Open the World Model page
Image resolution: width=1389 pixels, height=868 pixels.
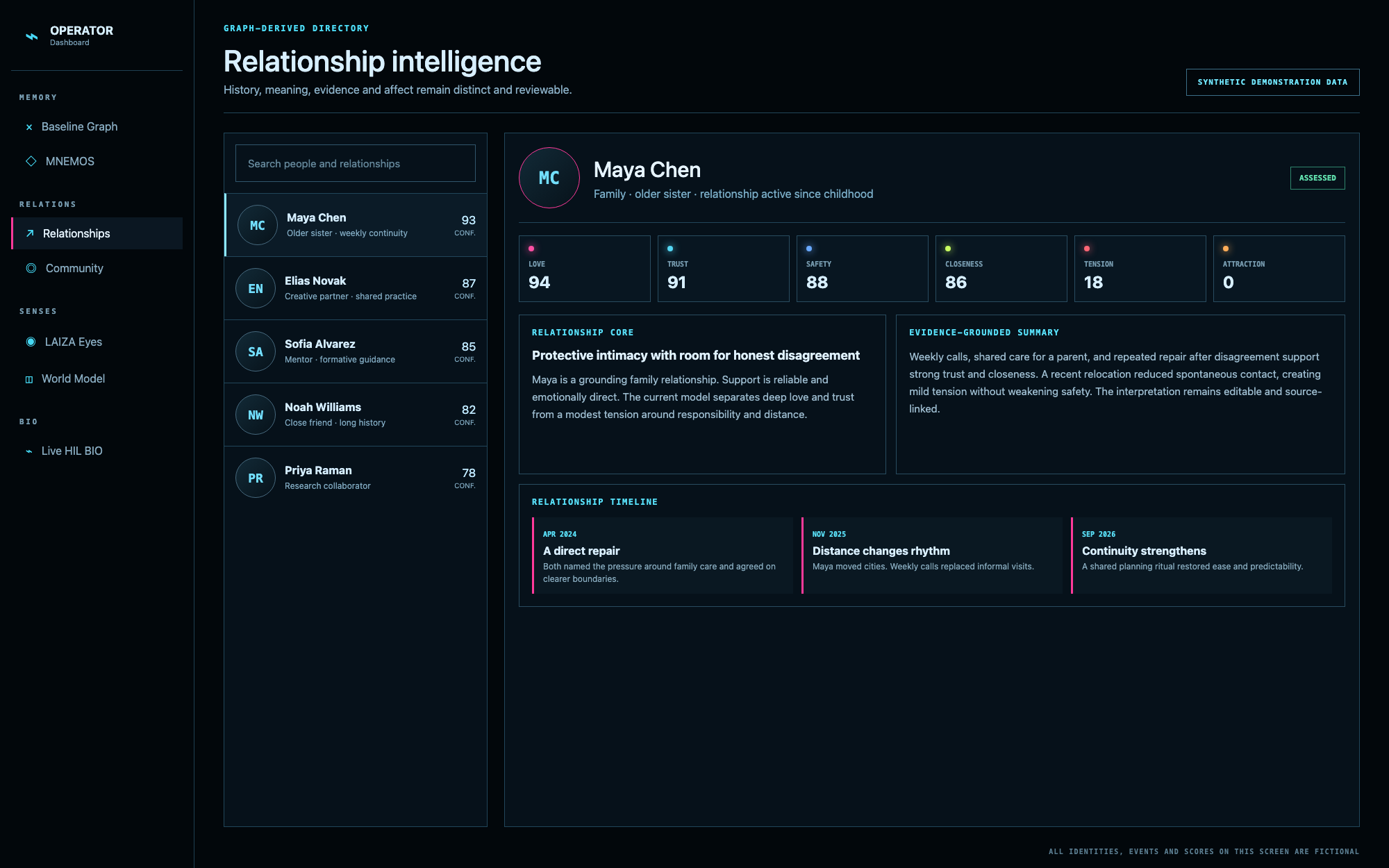coord(97,378)
